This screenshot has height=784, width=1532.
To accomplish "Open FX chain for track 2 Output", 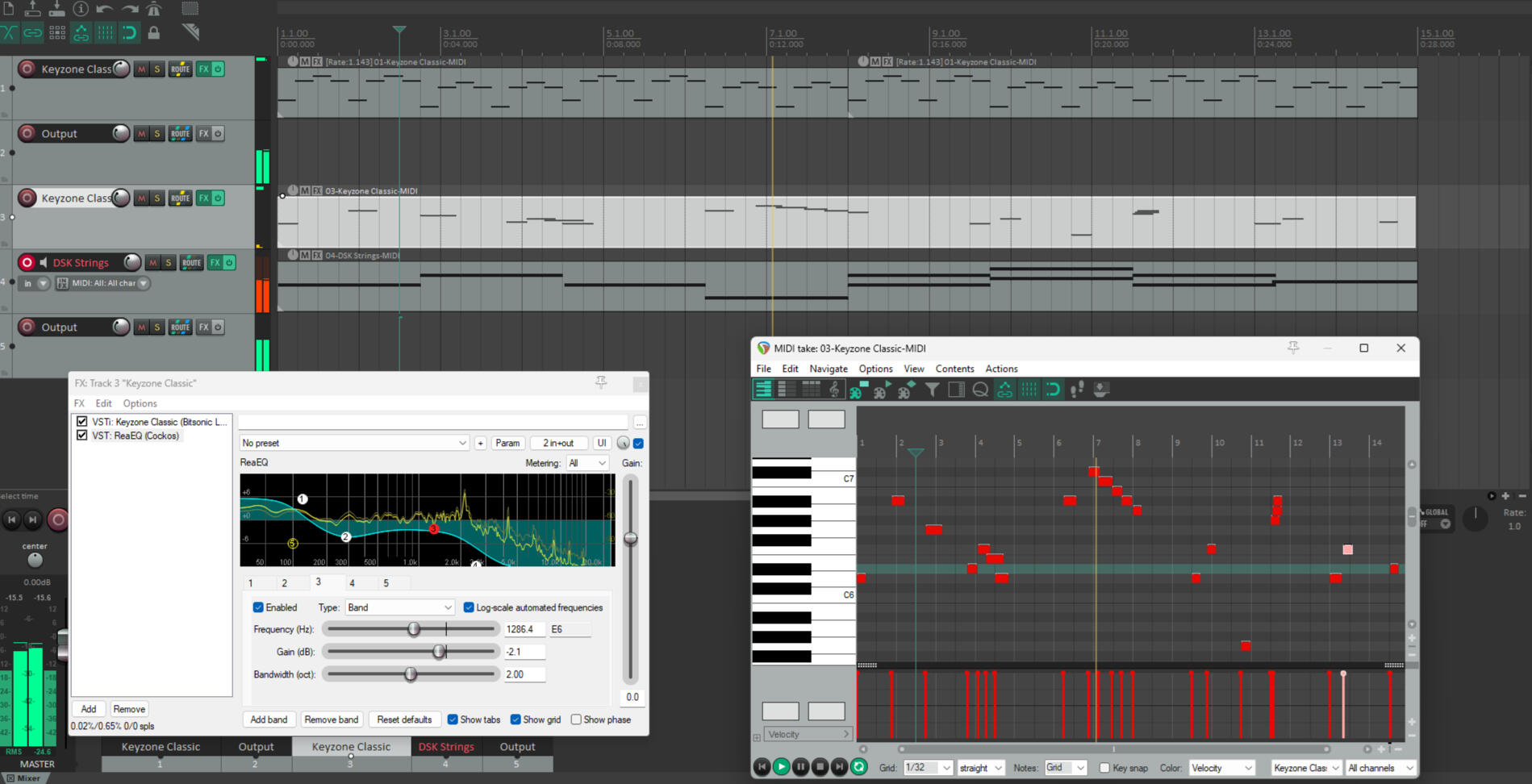I will click(203, 134).
